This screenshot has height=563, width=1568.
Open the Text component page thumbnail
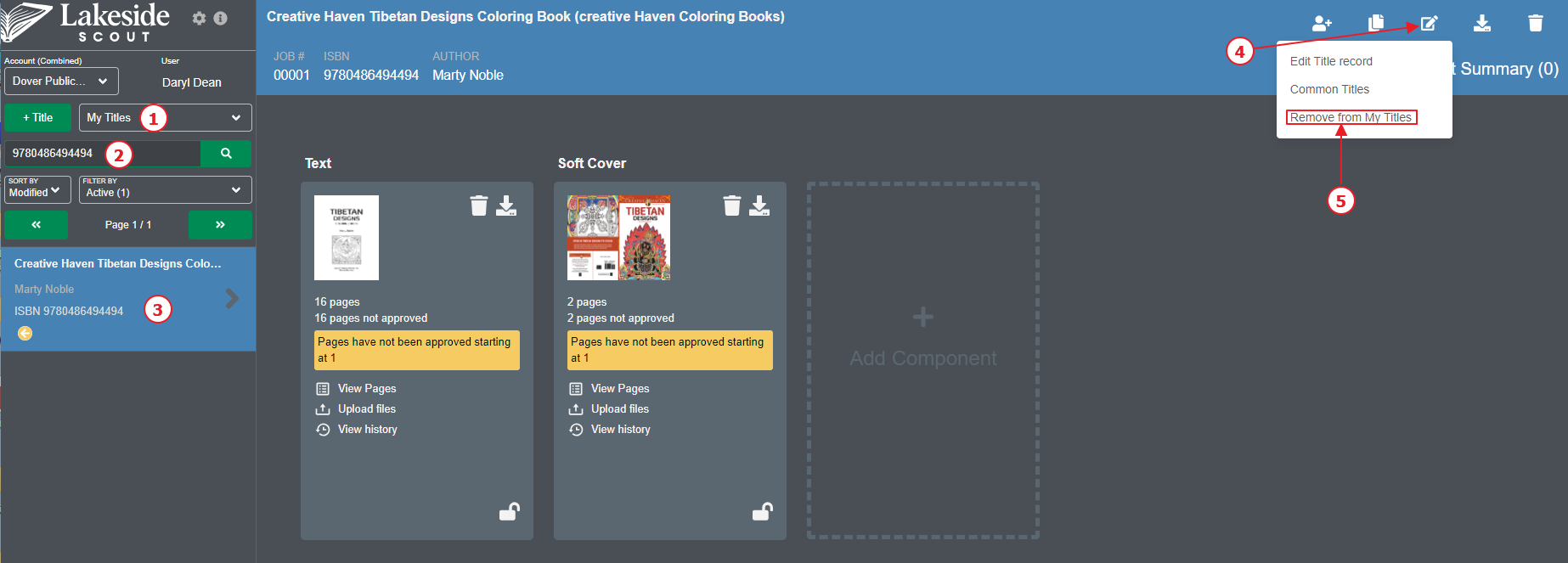click(x=347, y=238)
